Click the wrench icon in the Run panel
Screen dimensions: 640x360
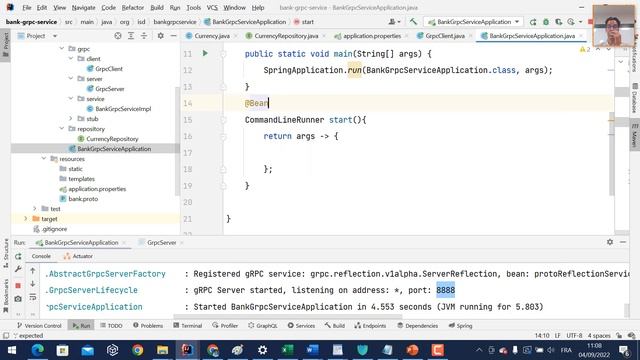(x=18, y=269)
